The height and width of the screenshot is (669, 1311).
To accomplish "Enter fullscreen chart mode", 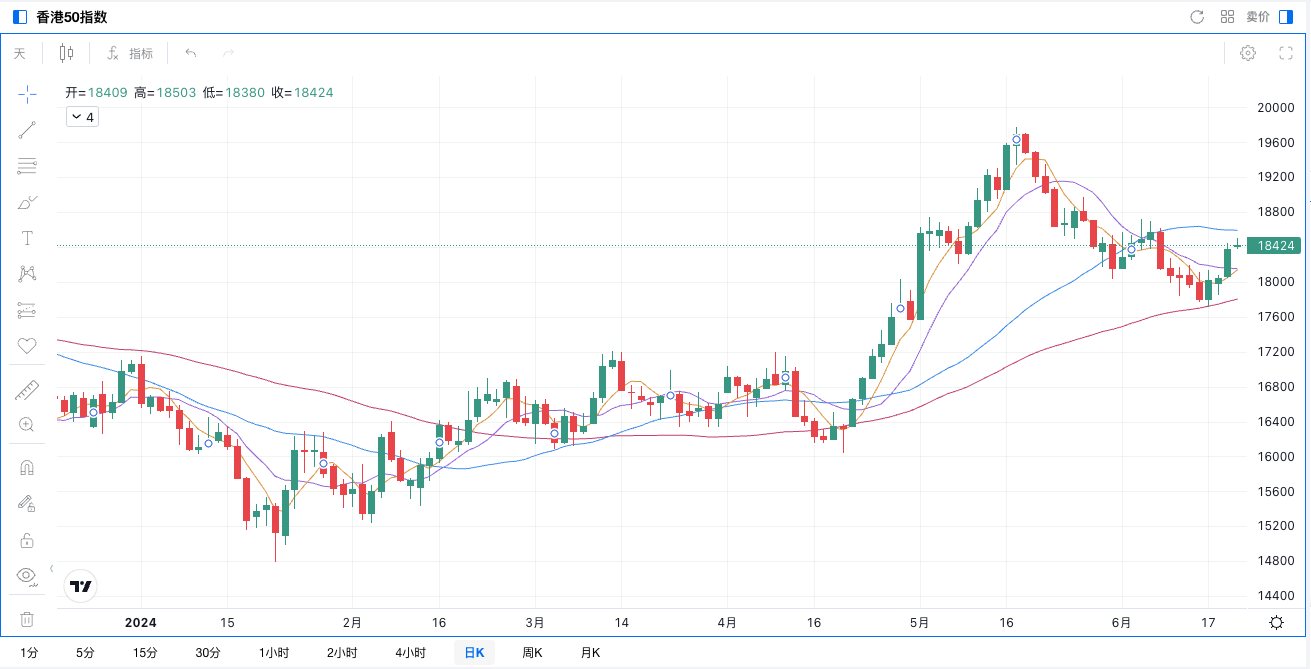I will tap(1286, 53).
